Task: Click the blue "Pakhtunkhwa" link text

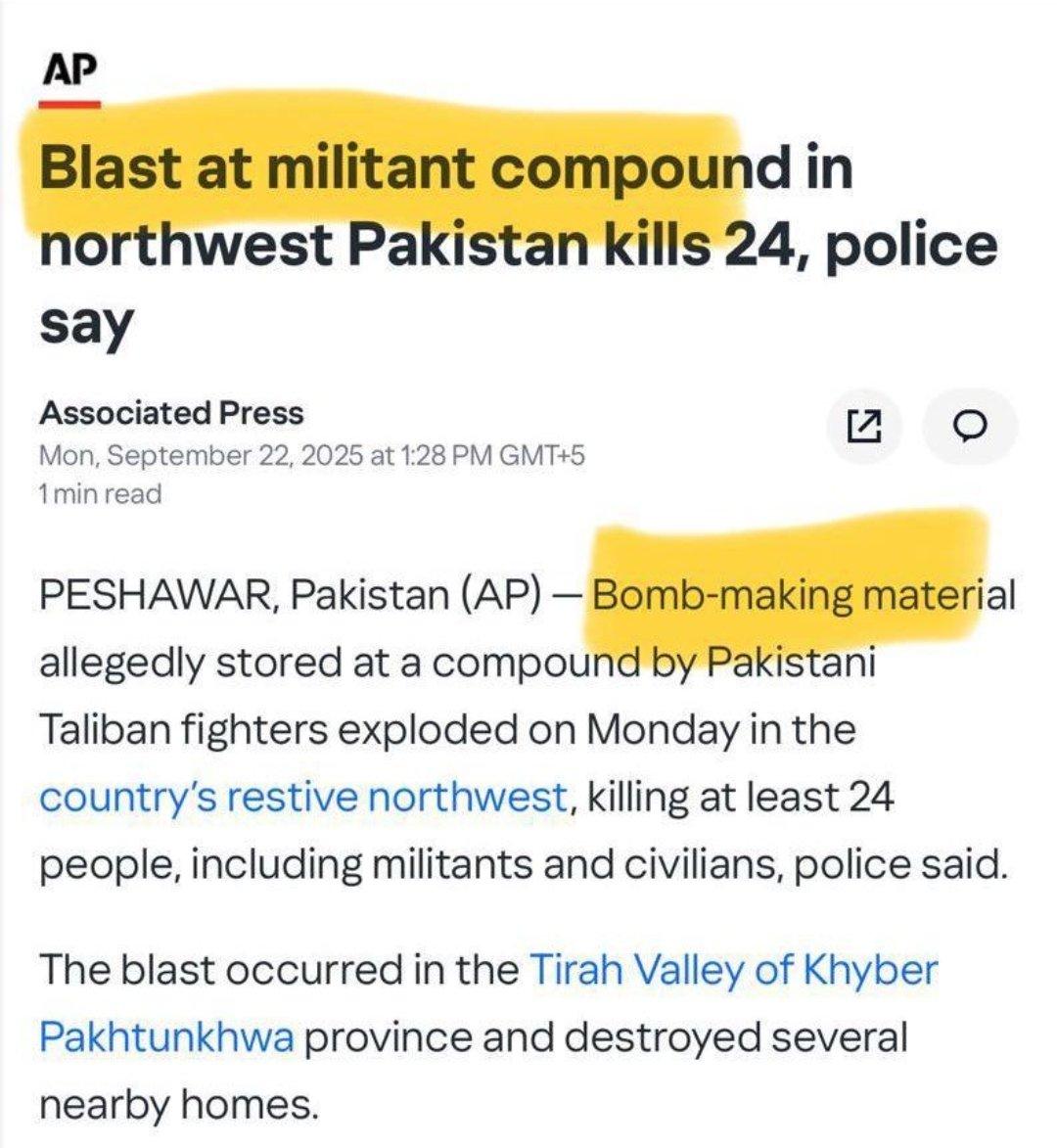Action: (167, 1037)
